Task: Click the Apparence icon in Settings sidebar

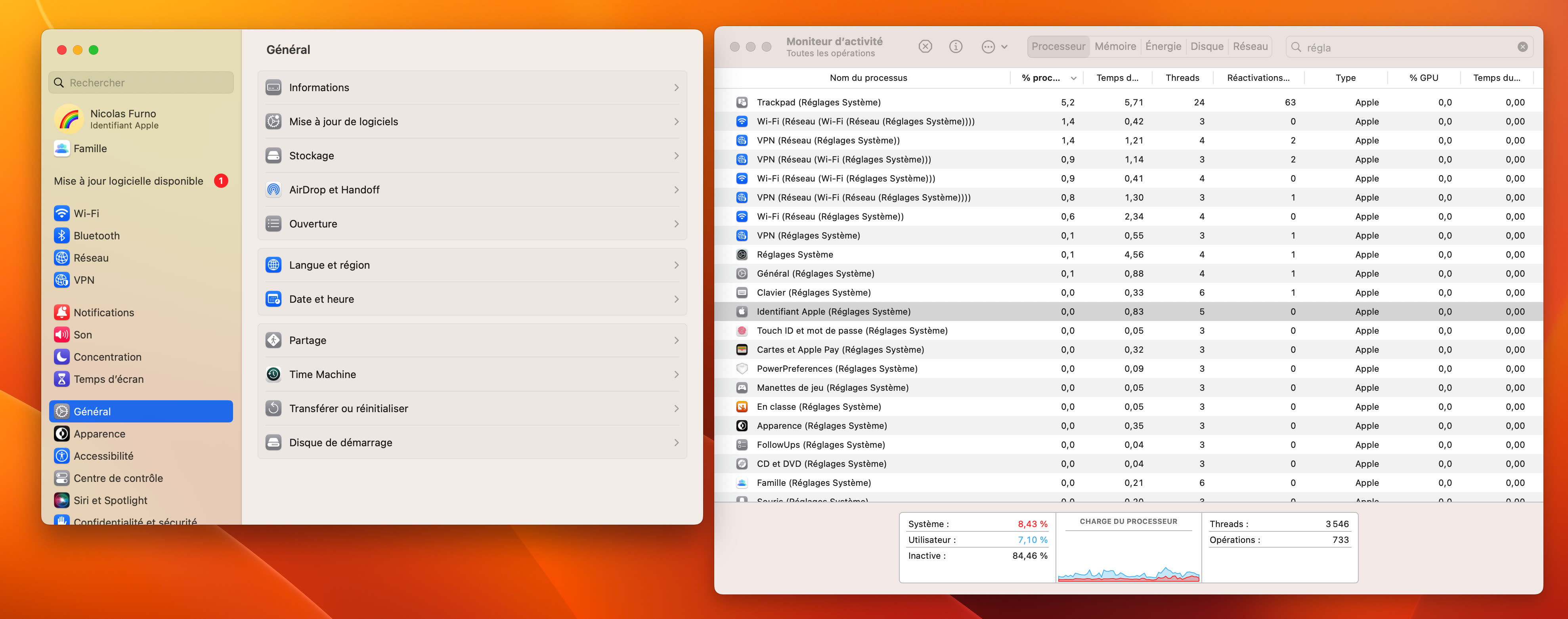Action: pos(61,434)
